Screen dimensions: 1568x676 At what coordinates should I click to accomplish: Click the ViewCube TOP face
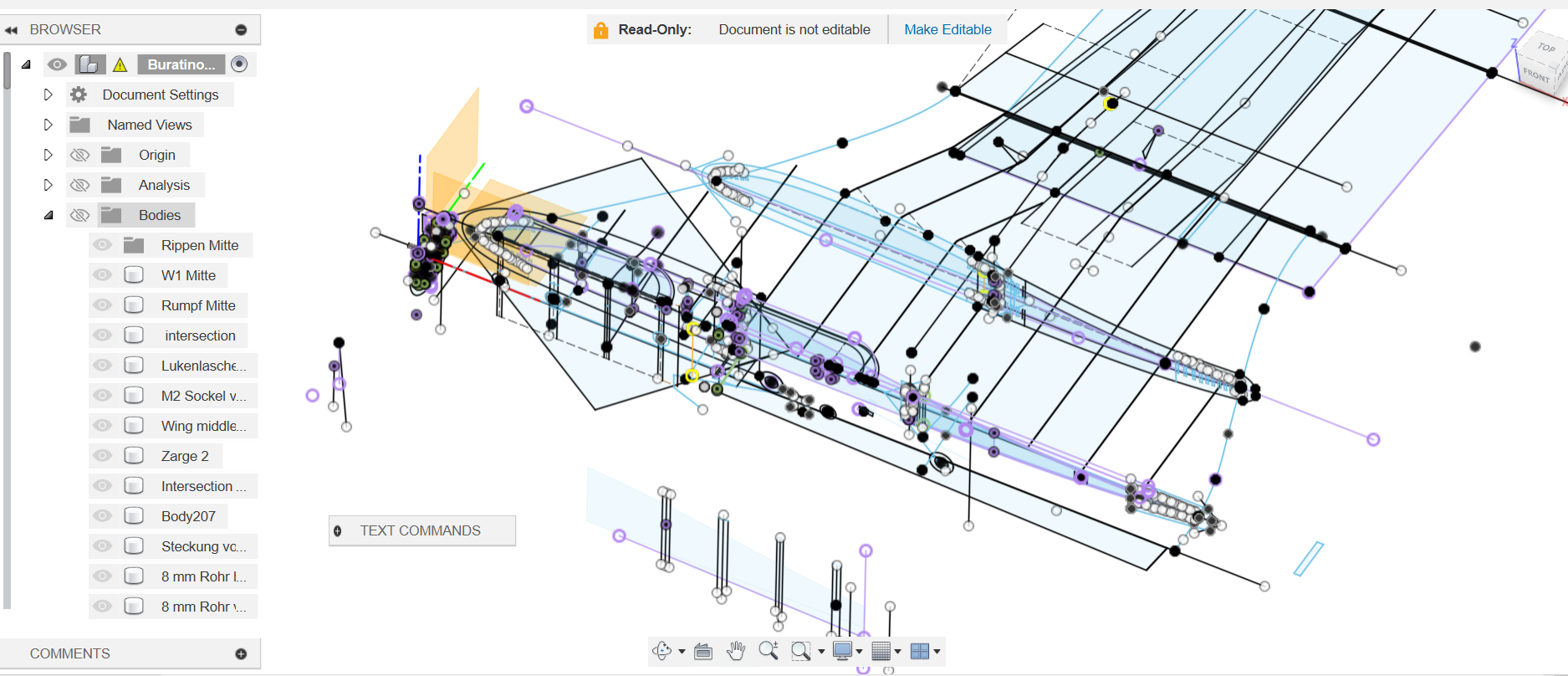tap(1545, 49)
